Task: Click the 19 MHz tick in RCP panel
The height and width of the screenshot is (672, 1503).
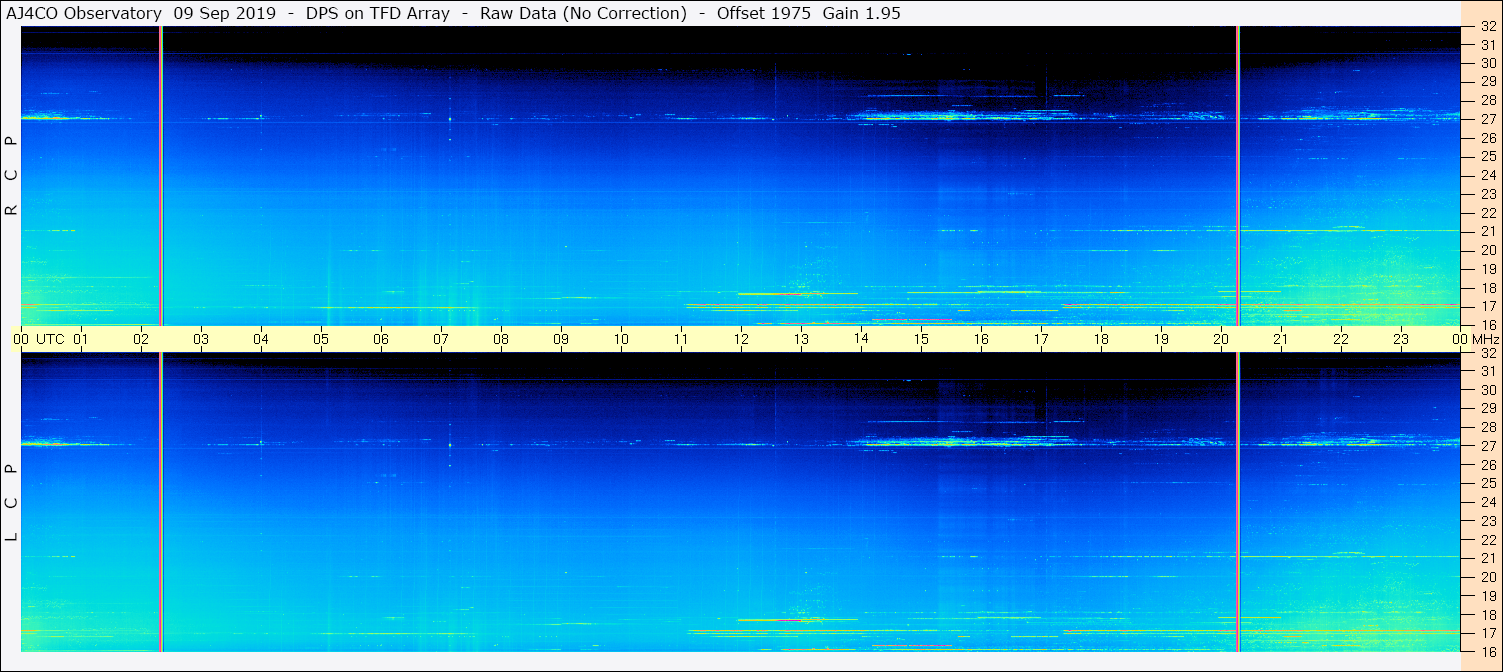Action: click(x=1488, y=269)
